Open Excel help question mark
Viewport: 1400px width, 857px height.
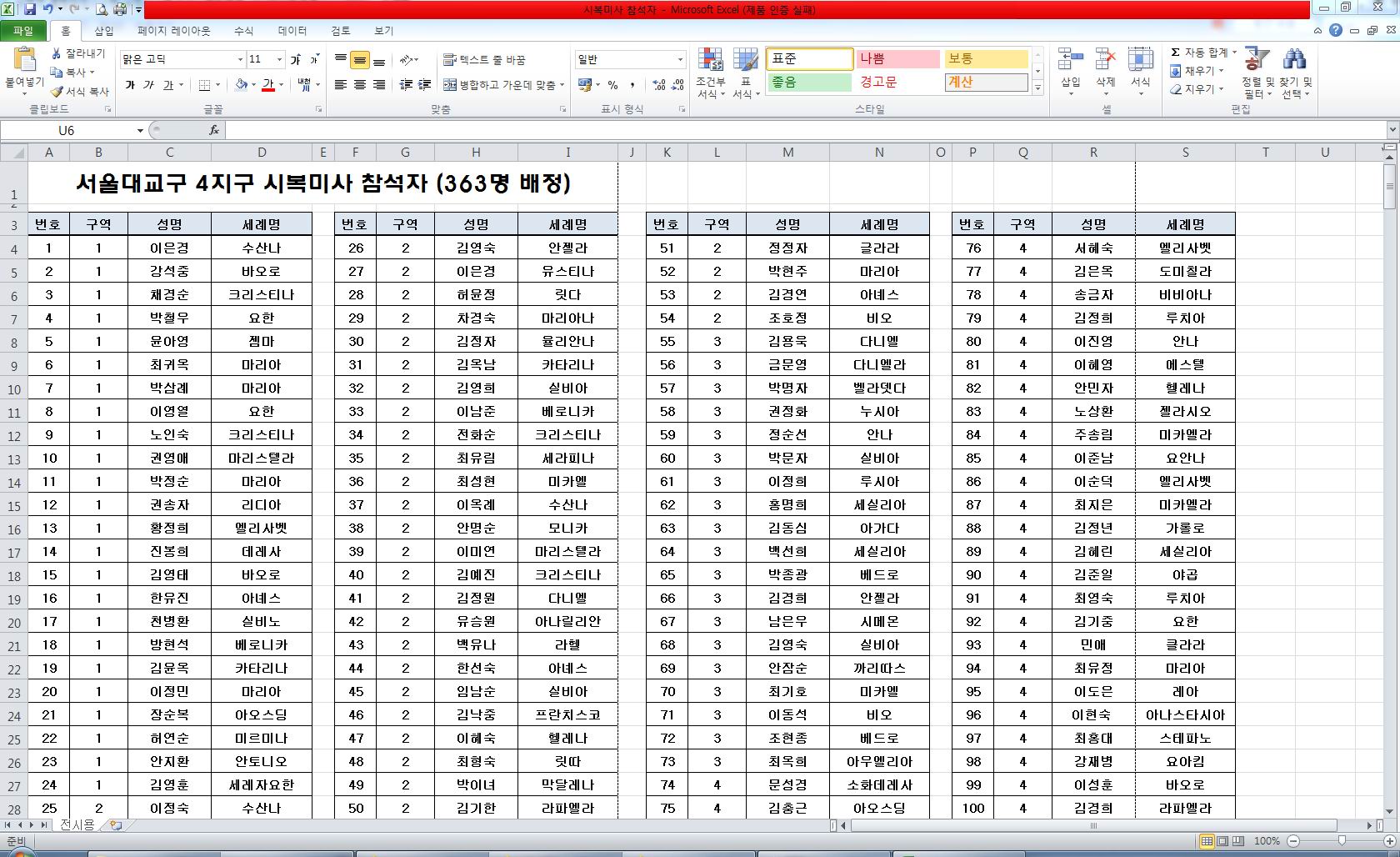(1336, 30)
